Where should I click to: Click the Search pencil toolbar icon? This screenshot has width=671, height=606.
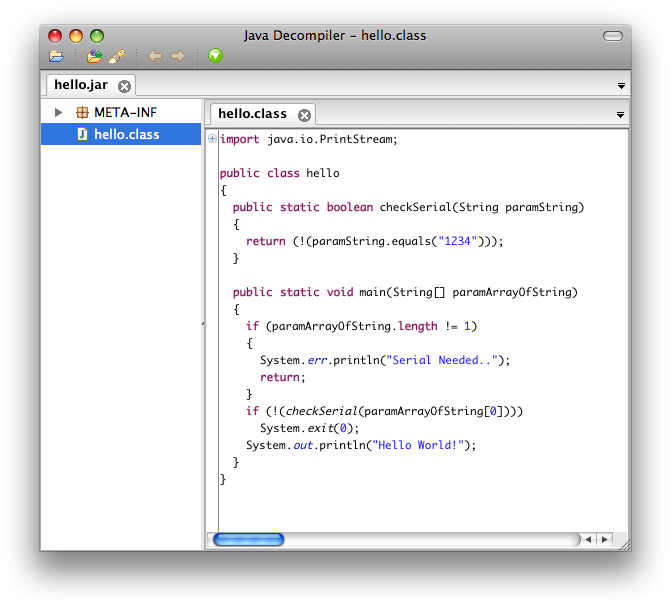(117, 56)
